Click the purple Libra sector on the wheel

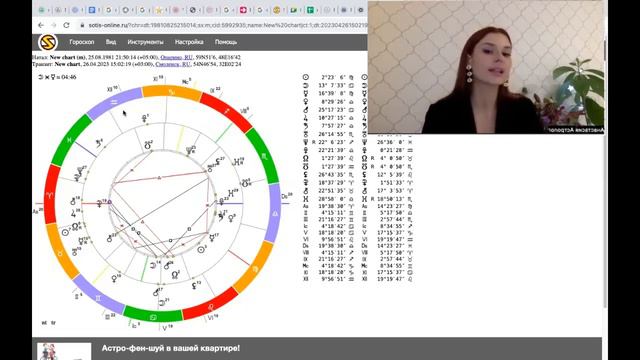click(274, 213)
